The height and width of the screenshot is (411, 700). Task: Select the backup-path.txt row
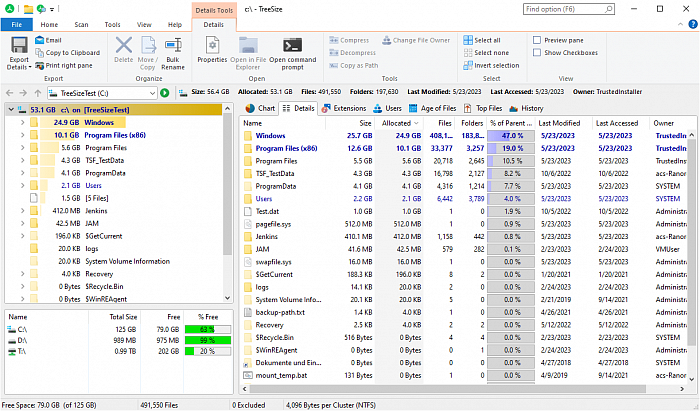pos(464,312)
